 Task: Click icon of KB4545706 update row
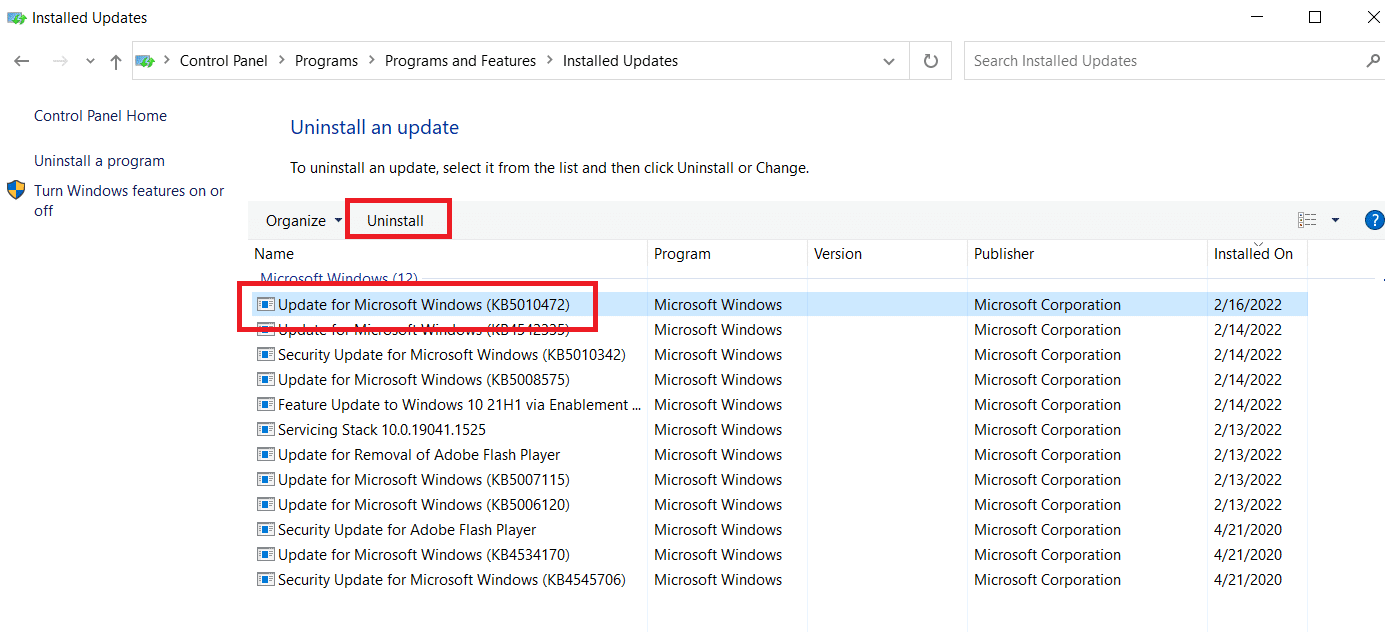265,580
